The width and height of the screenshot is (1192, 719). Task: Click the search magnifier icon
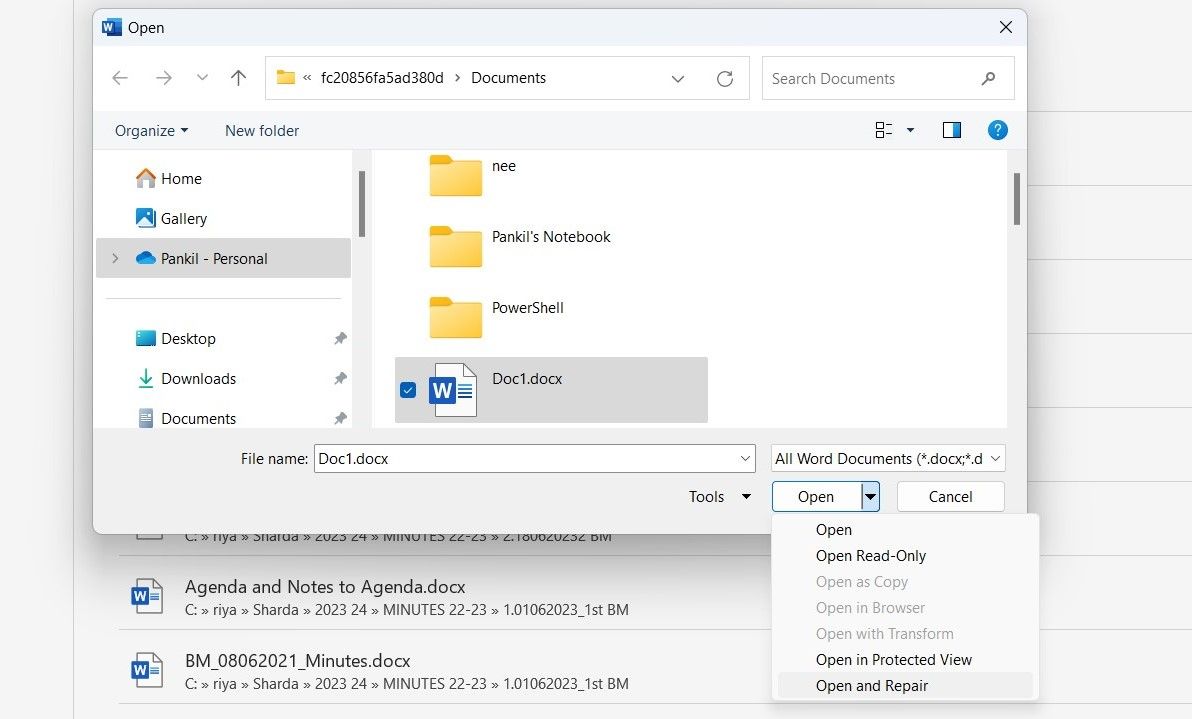[988, 79]
